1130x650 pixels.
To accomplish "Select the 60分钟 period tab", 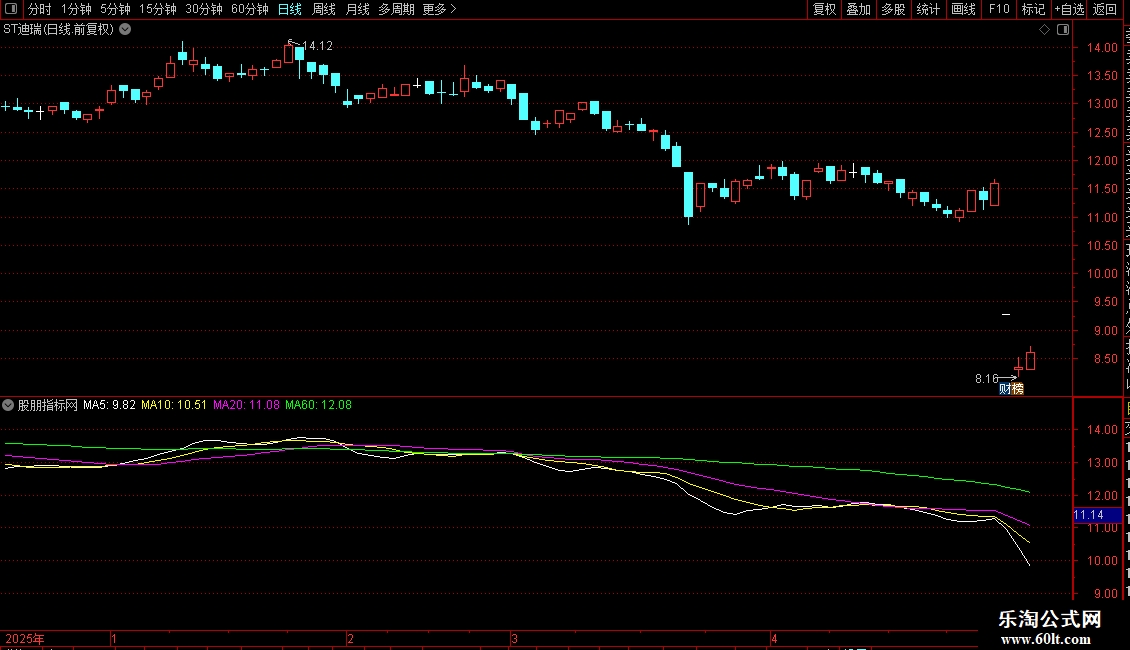I will tap(249, 9).
